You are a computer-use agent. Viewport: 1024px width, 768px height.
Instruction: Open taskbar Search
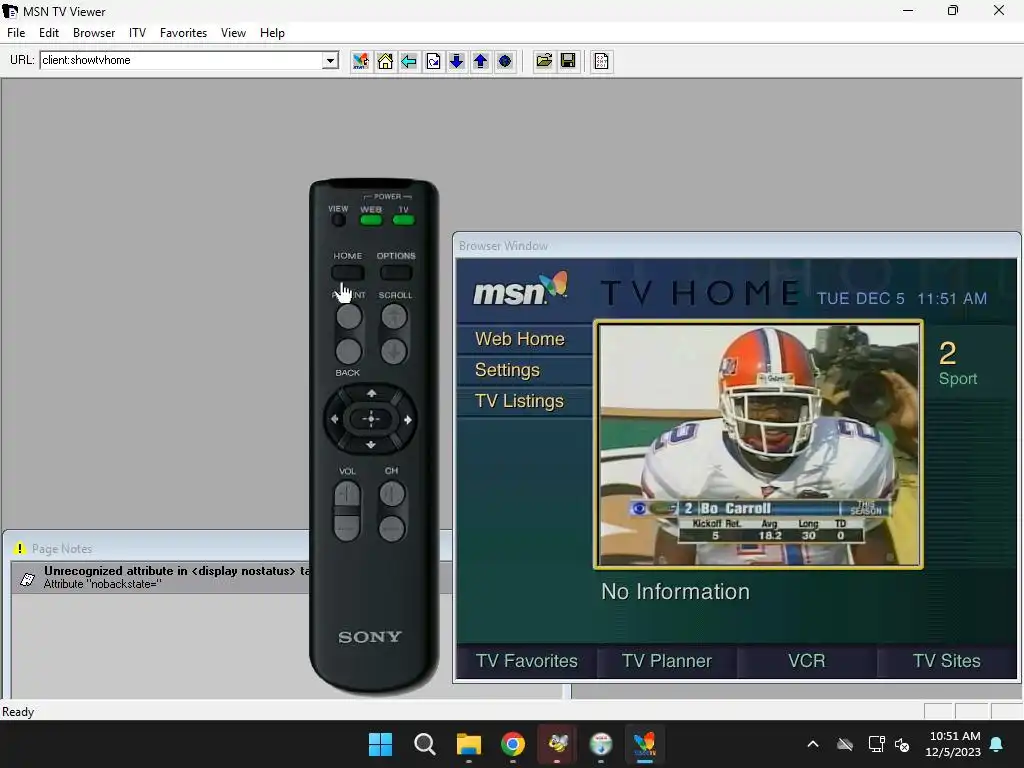[424, 744]
